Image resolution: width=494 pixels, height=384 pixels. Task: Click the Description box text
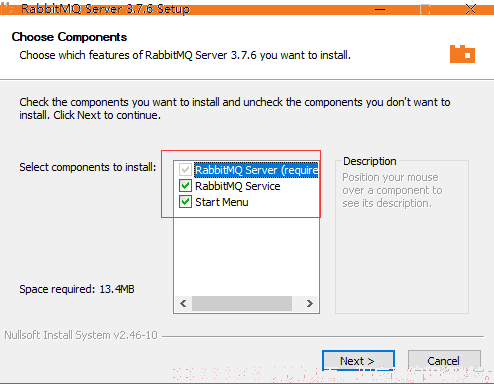point(392,190)
